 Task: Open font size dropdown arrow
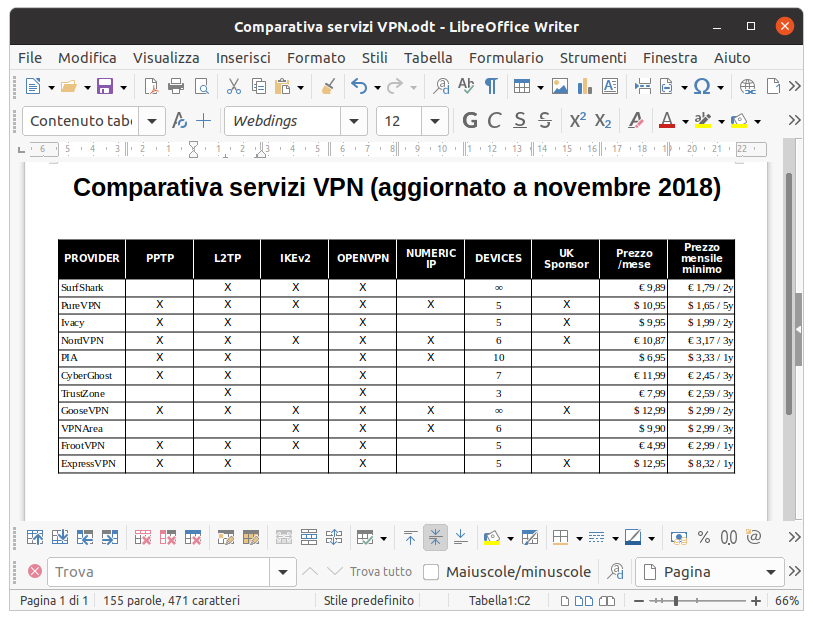point(435,121)
